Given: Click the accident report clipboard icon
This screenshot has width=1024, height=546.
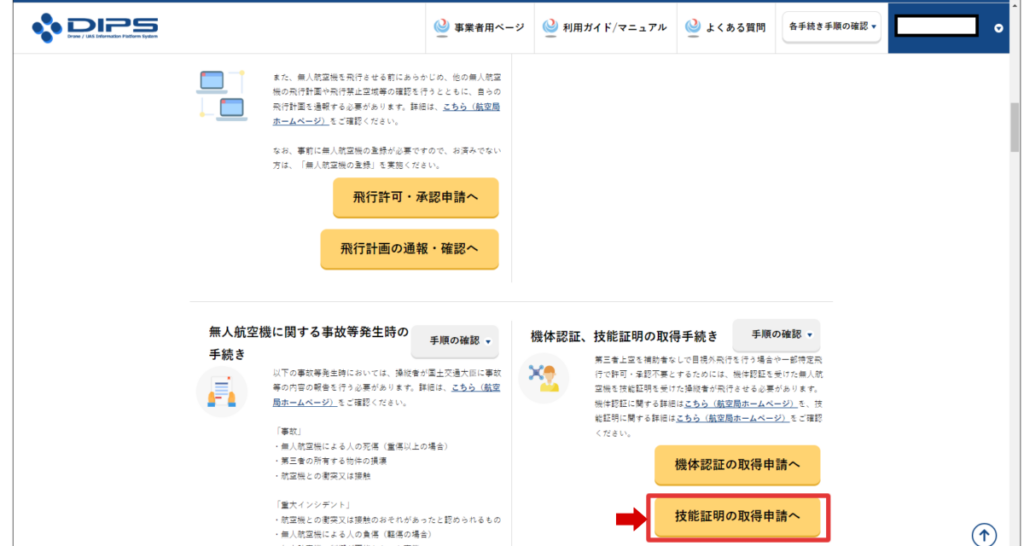Looking at the screenshot, I should pos(221,392).
